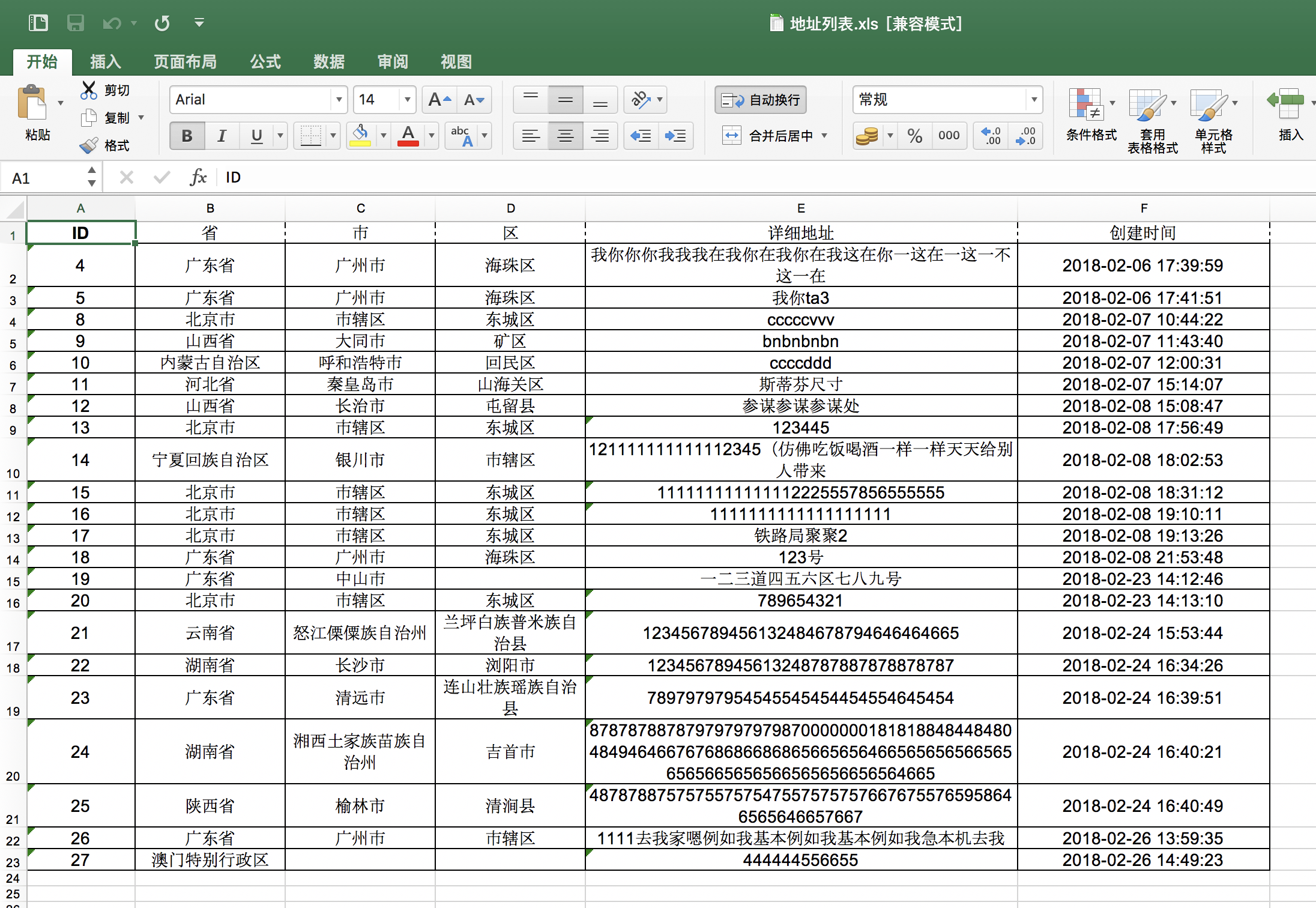Image resolution: width=1316 pixels, height=908 pixels.
Task: Toggle right text alignment
Action: 600,136
